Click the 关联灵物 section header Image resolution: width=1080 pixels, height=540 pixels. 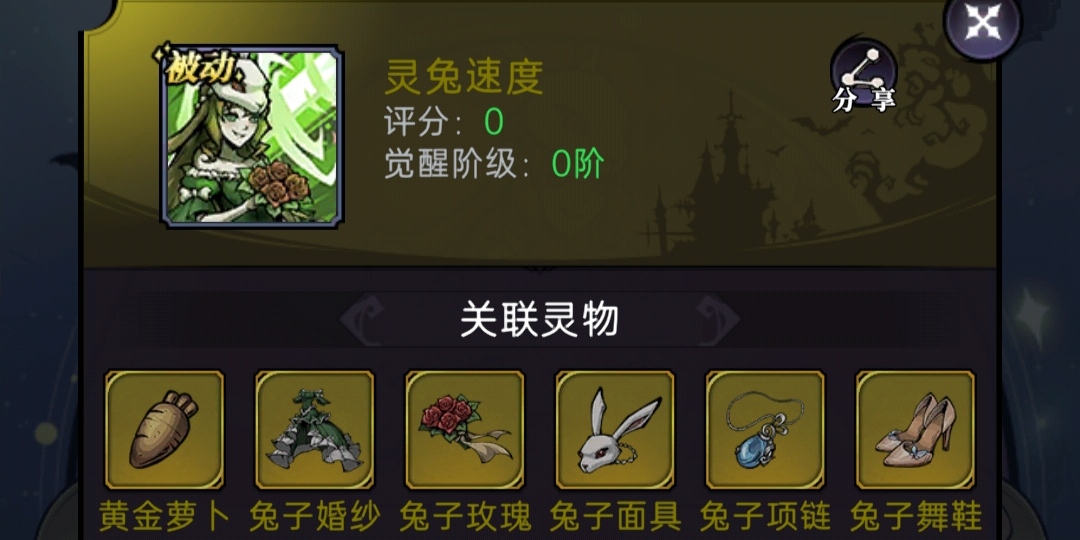coord(539,320)
